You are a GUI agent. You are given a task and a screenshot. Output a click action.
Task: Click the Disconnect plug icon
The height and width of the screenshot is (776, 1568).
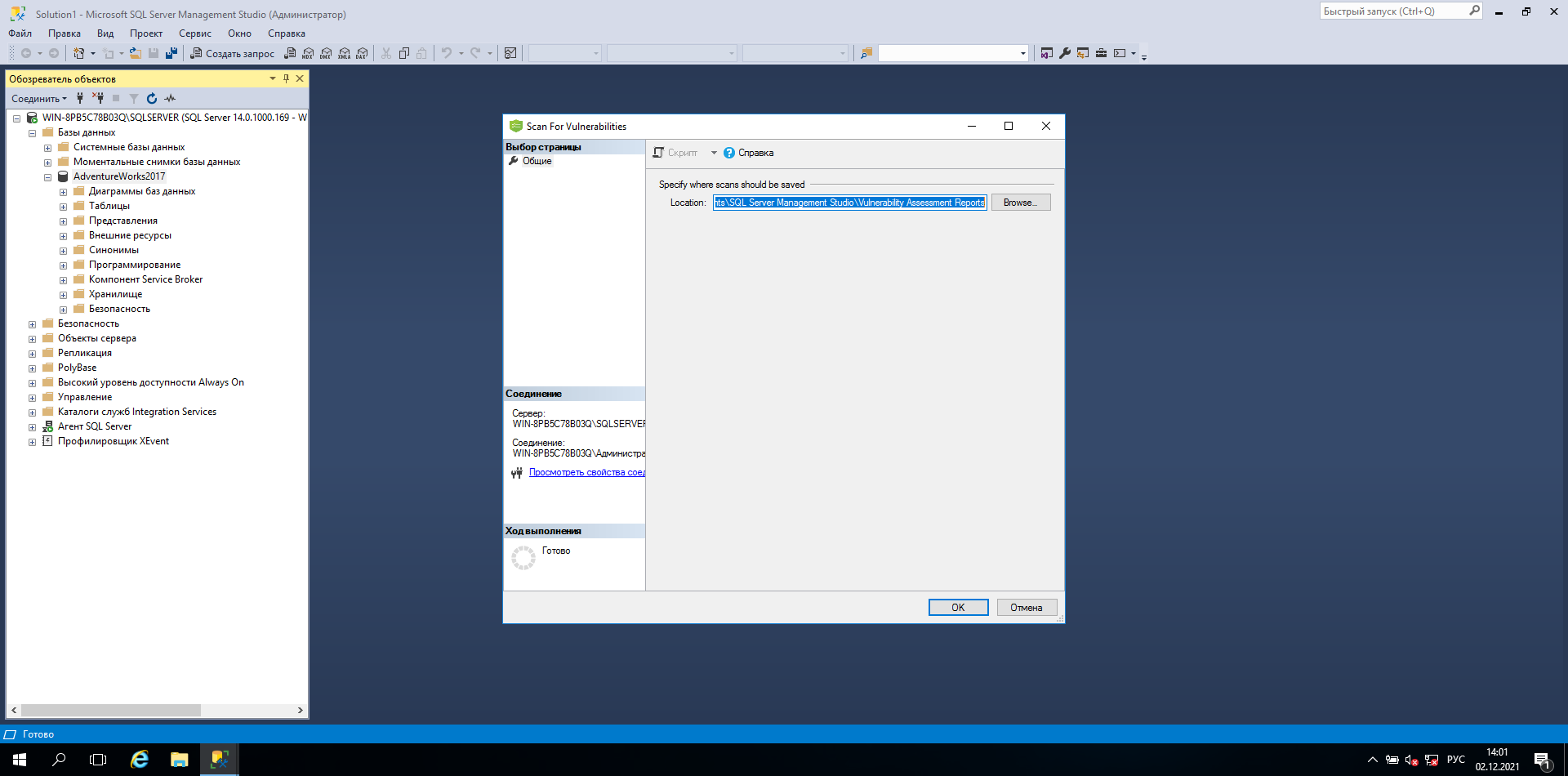[x=98, y=98]
